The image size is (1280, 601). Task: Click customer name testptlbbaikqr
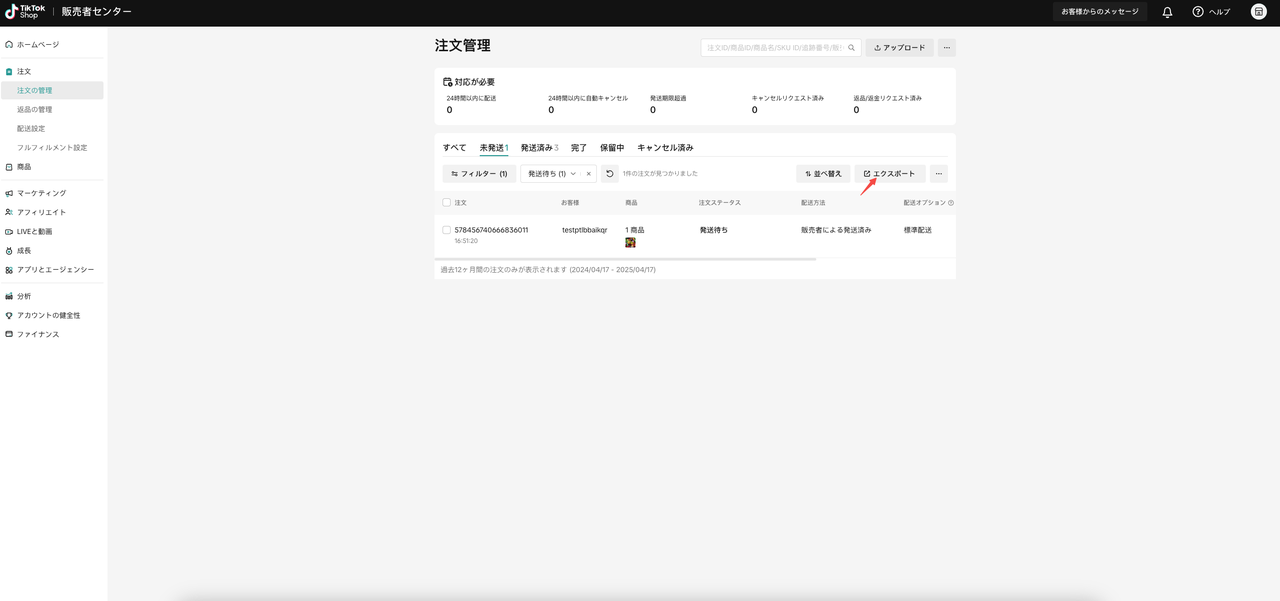[584, 230]
